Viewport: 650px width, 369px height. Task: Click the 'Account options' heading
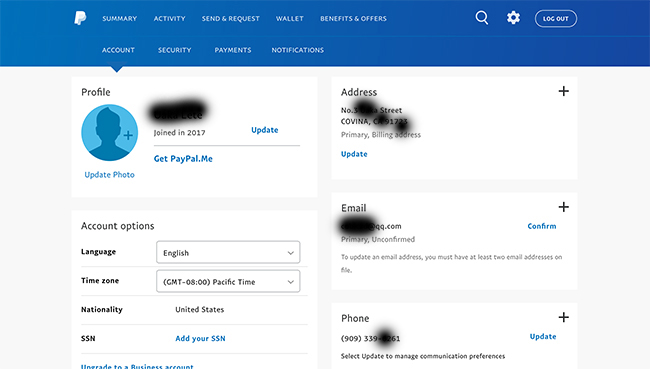(x=118, y=226)
